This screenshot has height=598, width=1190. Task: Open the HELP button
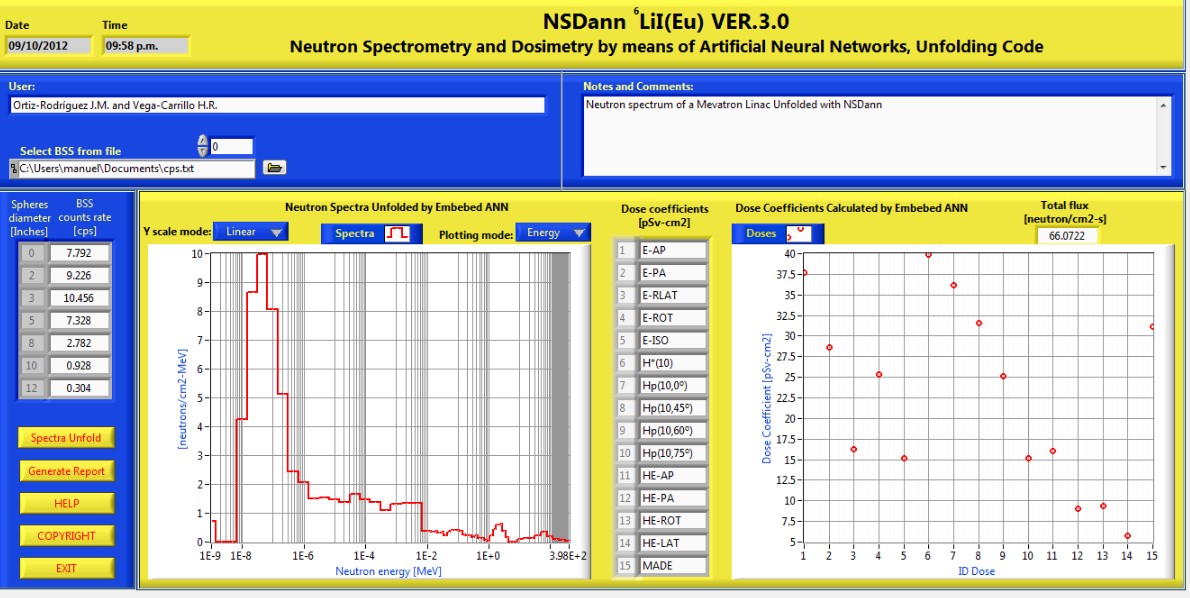click(66, 503)
